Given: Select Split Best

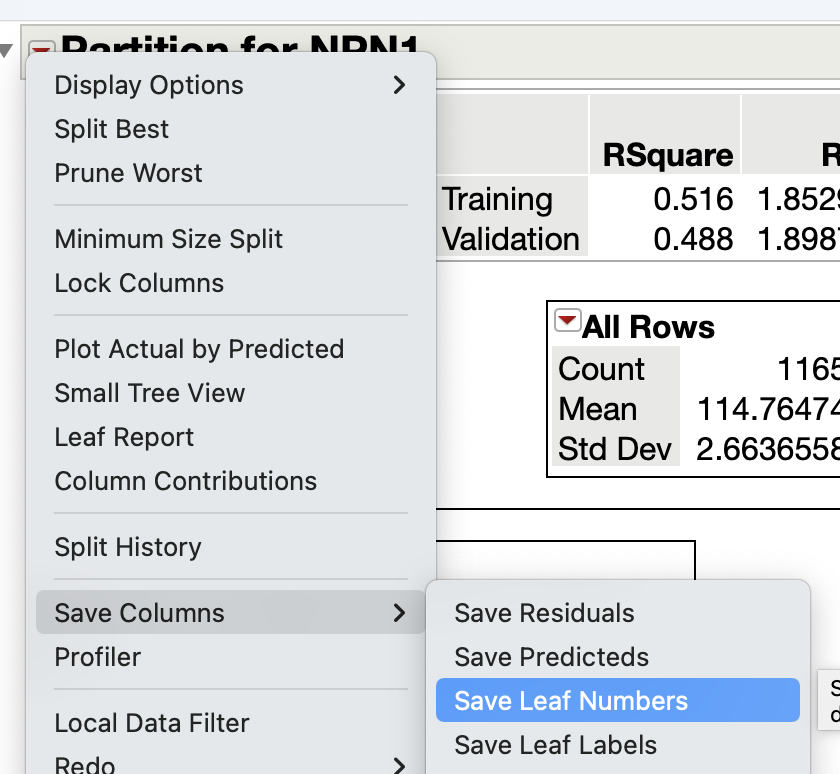Looking at the screenshot, I should coord(111,129).
